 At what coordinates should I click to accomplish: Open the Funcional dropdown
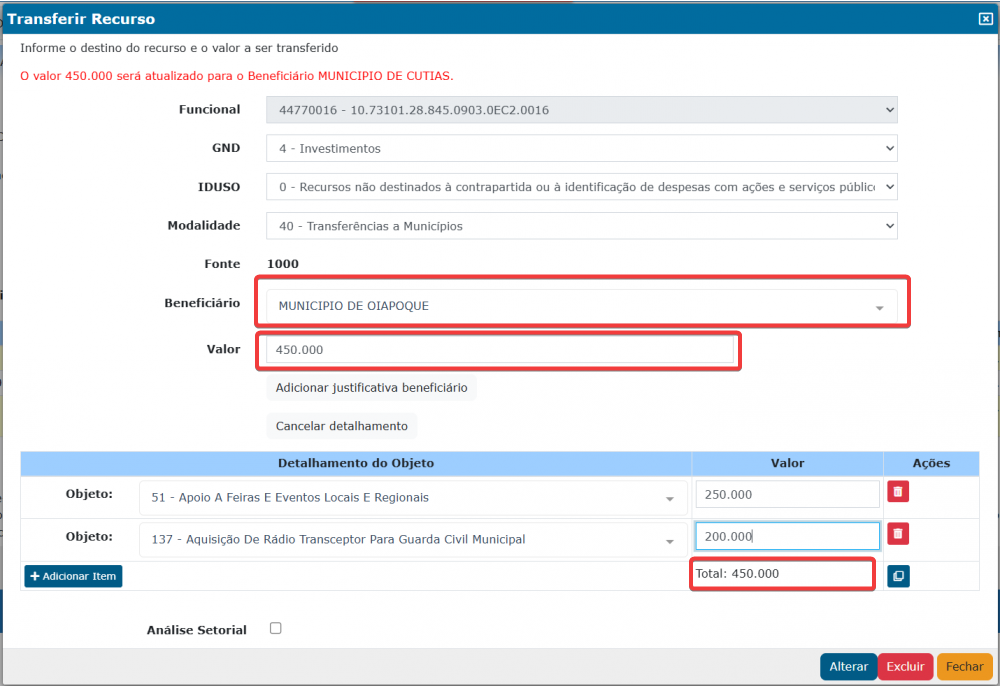581,110
